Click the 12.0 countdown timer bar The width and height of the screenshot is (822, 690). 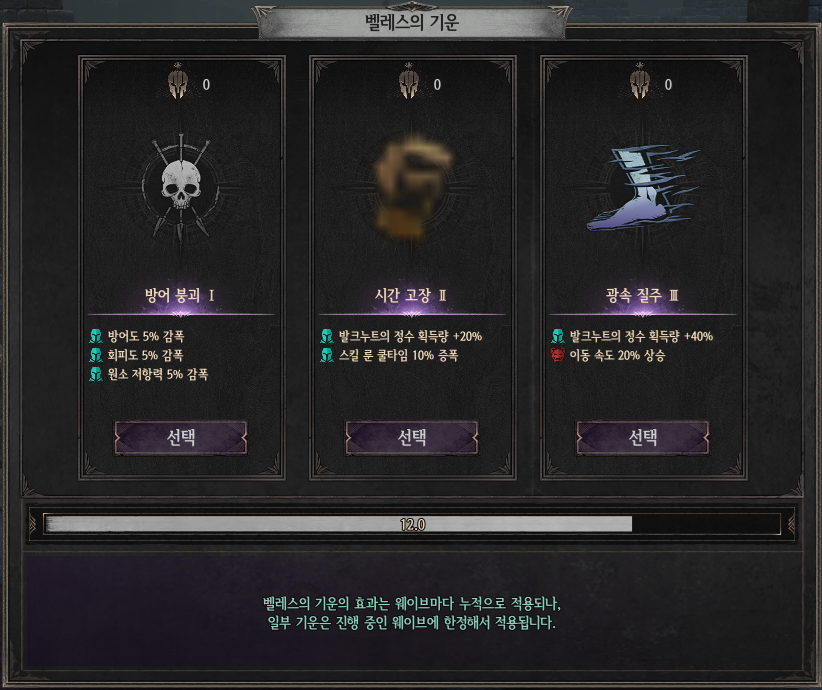(x=412, y=524)
